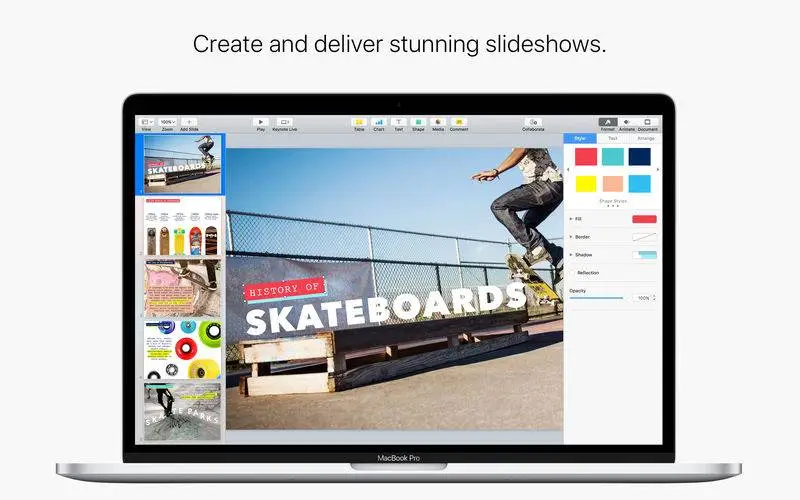800x500 pixels.
Task: Apply the red shape style swatch
Action: click(x=586, y=157)
